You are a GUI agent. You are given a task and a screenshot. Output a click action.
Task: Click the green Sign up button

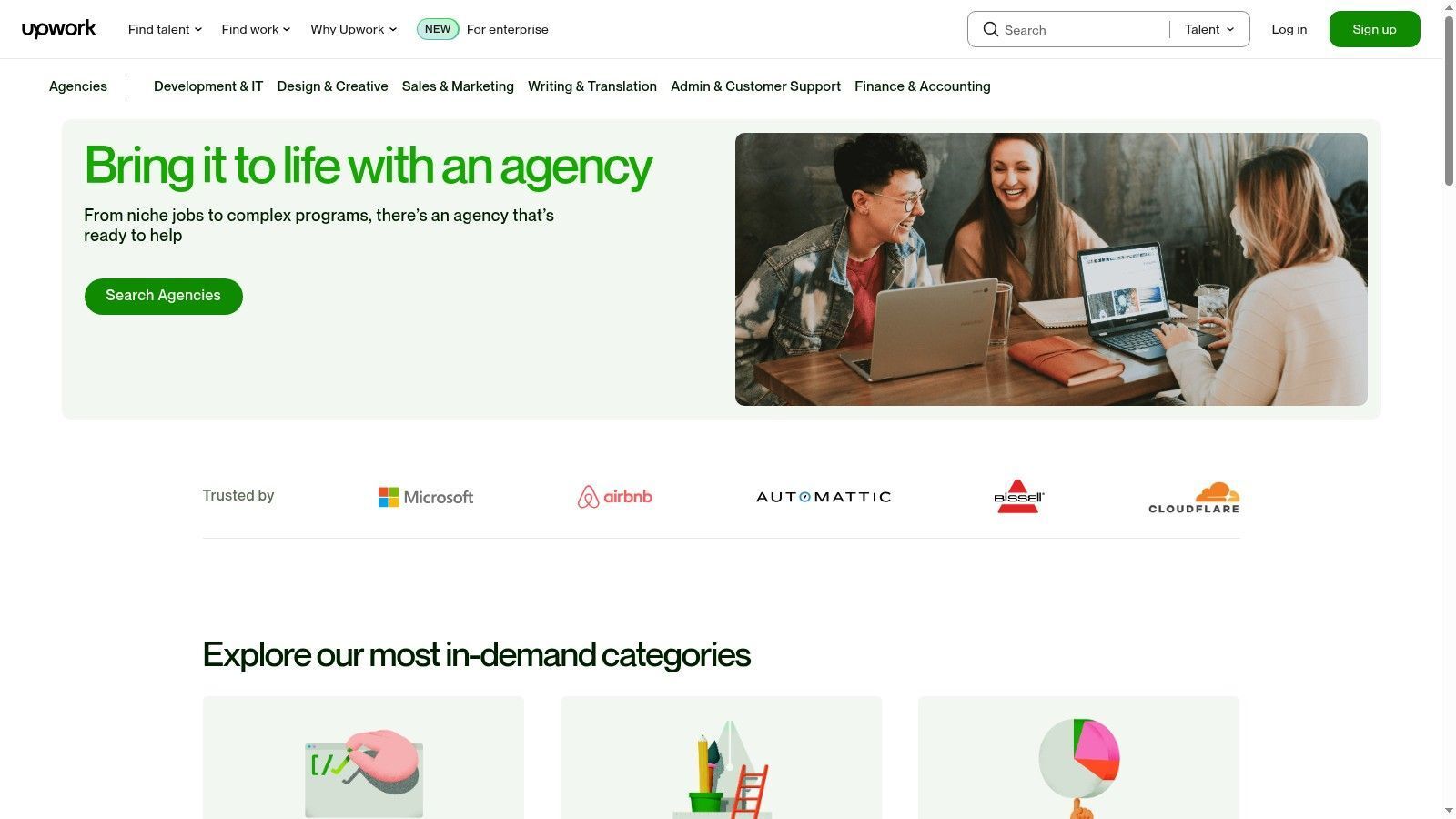click(x=1374, y=29)
